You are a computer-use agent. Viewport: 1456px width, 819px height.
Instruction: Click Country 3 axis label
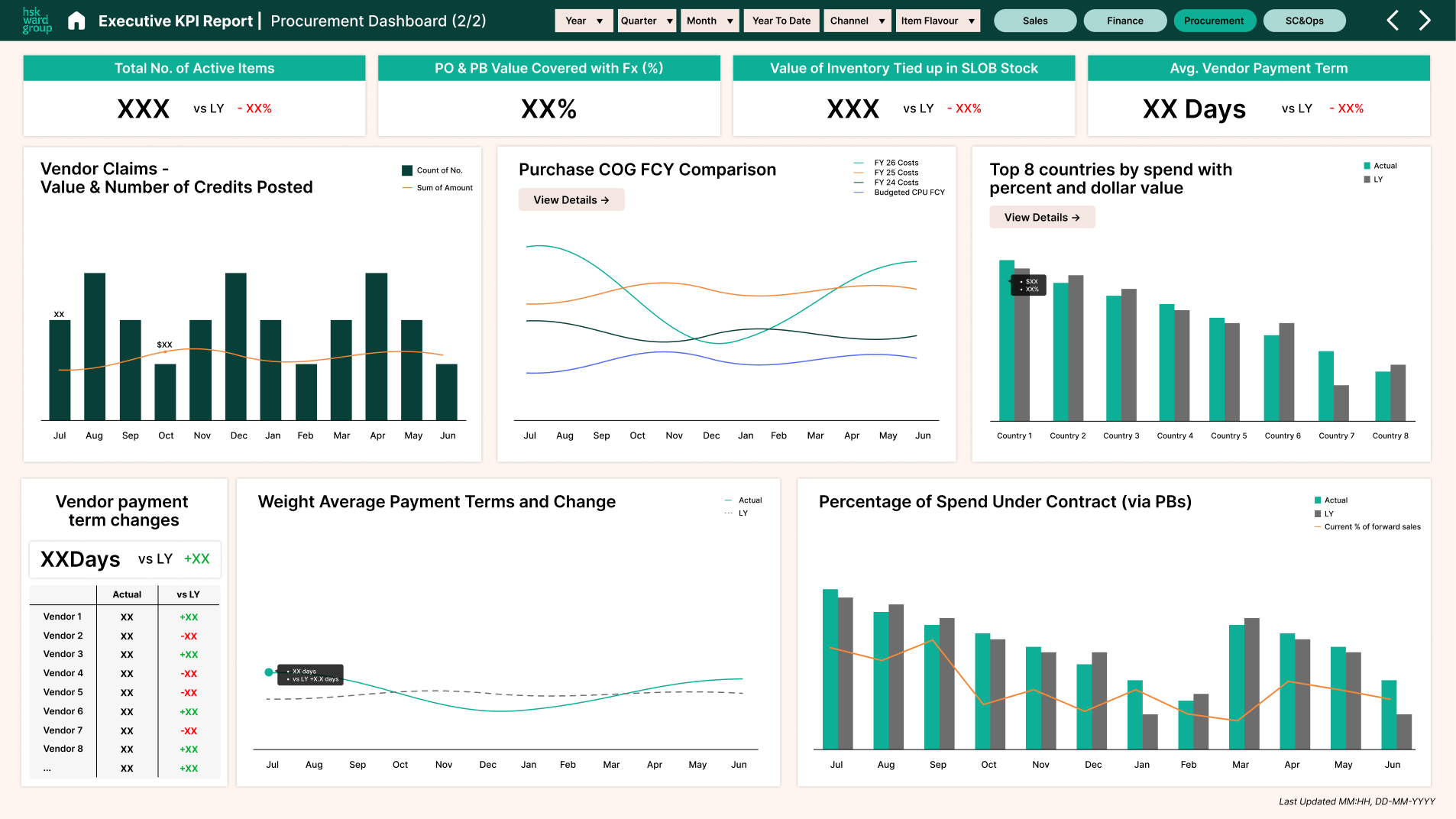coord(1121,435)
